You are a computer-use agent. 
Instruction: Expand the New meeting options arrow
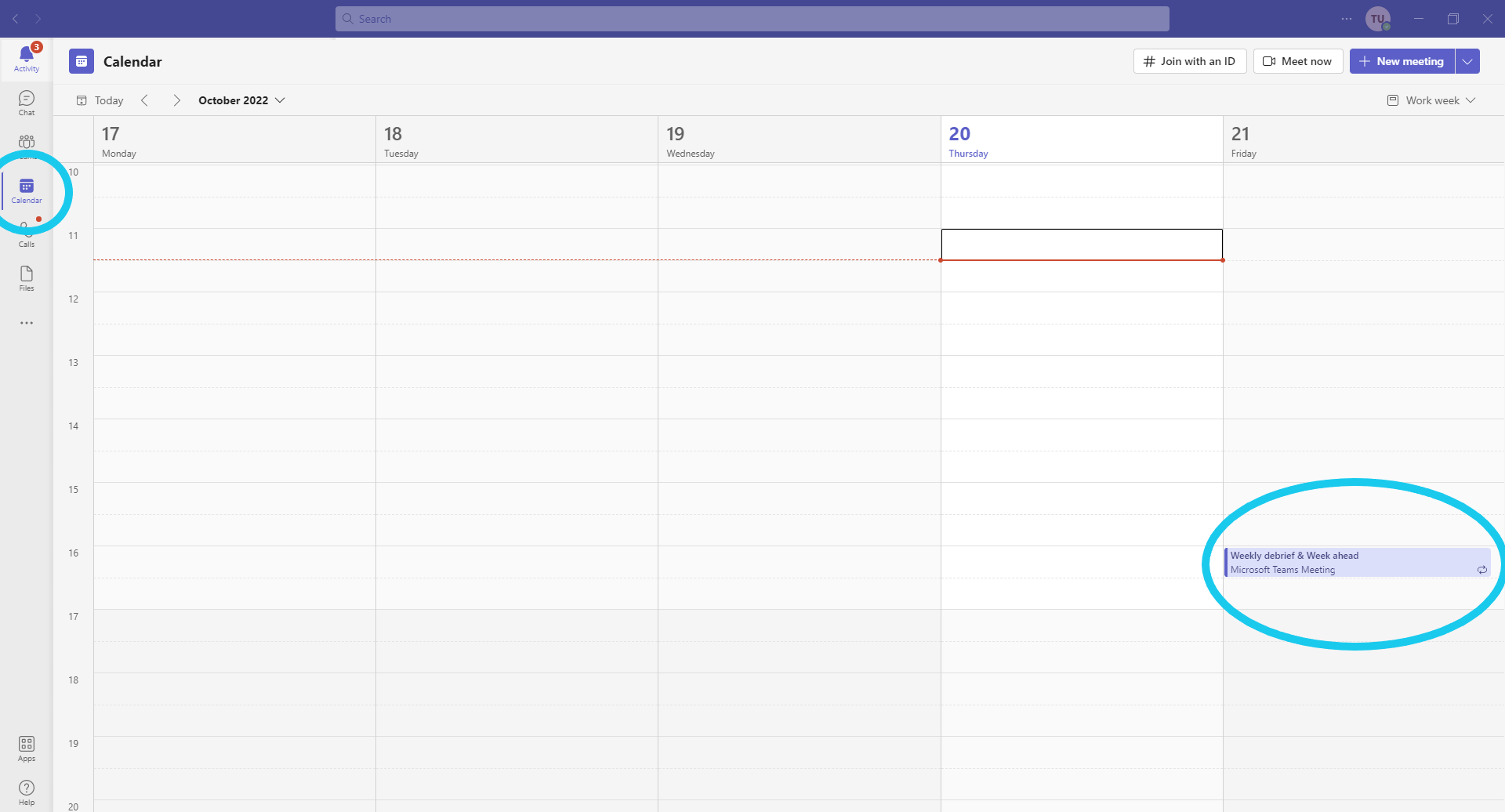1467,61
